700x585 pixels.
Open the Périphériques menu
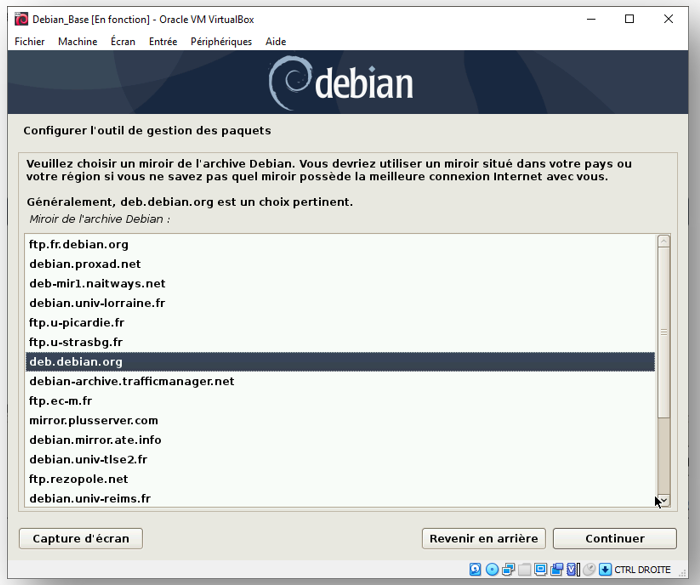click(221, 42)
